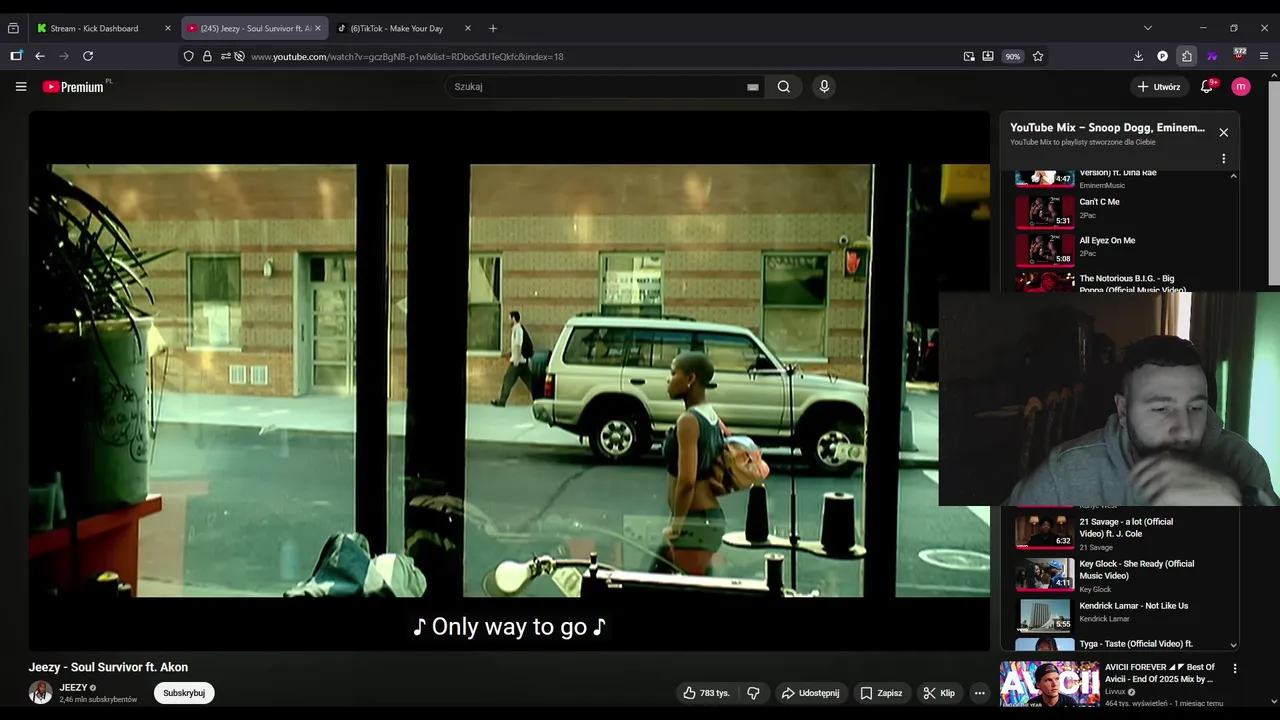Image resolution: width=1280 pixels, height=720 pixels.
Task: Open YouTube guide hamburger menu
Action: pyautogui.click(x=21, y=87)
